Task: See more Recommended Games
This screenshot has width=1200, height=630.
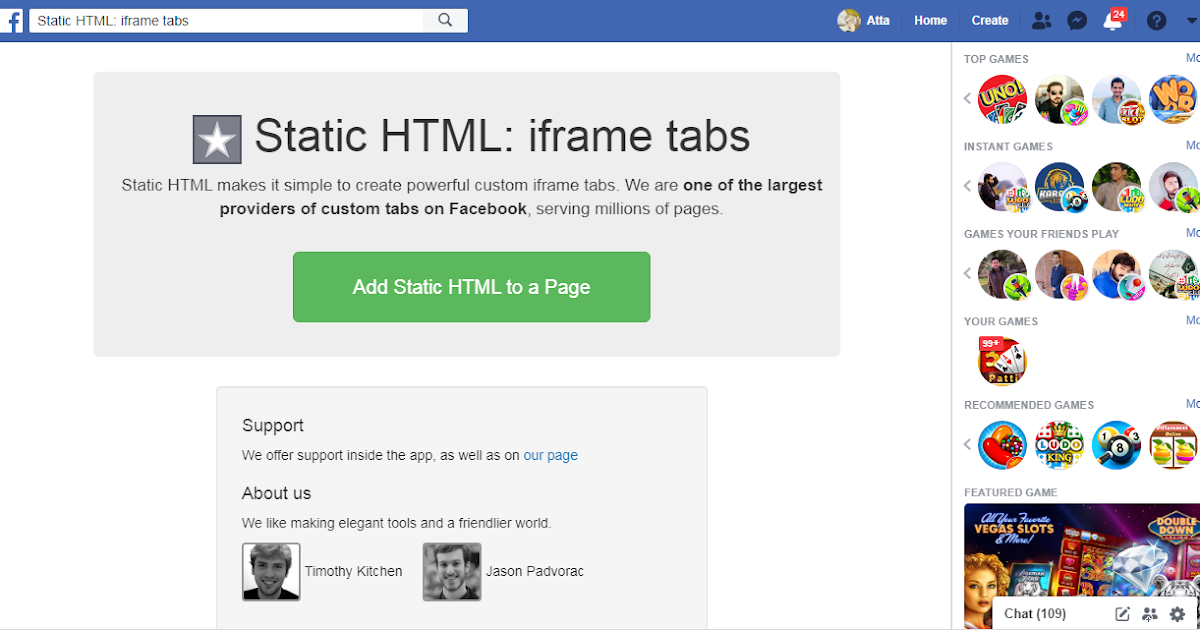Action: (1193, 404)
